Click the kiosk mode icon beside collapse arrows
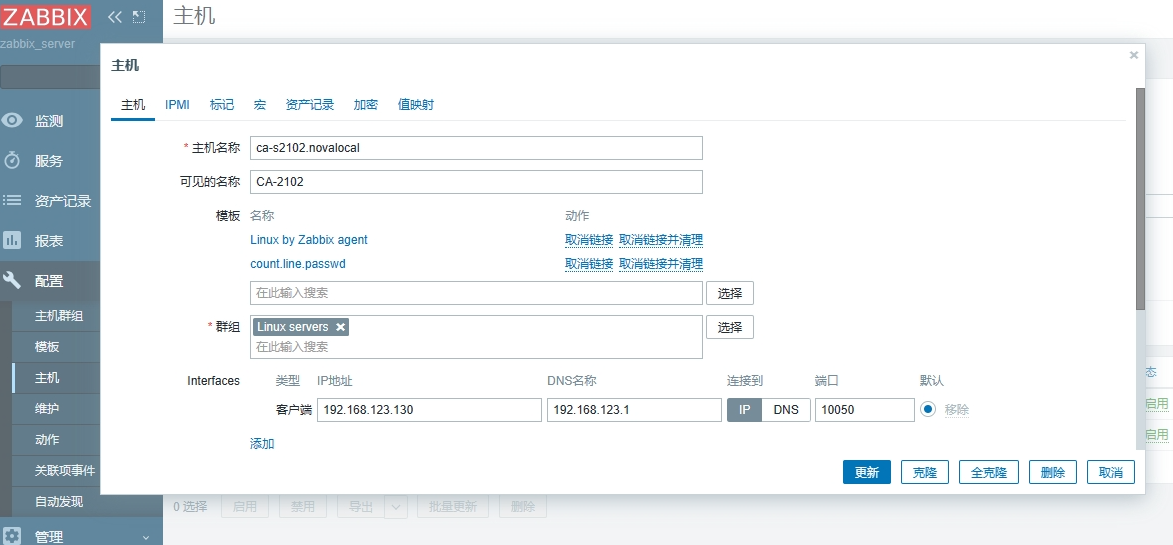 139,17
